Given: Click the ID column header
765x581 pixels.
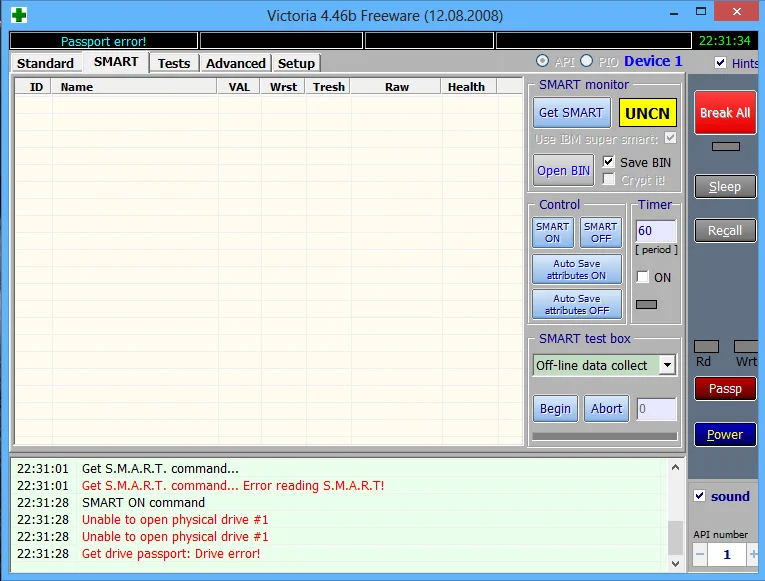Looking at the screenshot, I should click(33, 87).
